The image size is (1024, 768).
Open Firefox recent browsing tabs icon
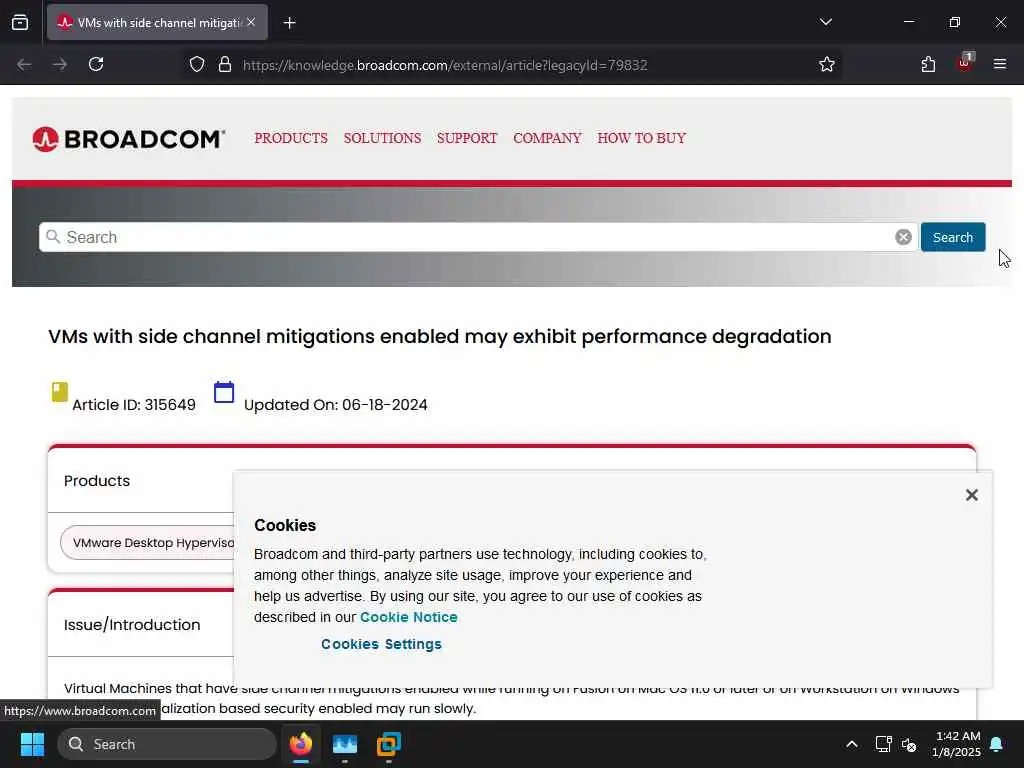[x=20, y=22]
